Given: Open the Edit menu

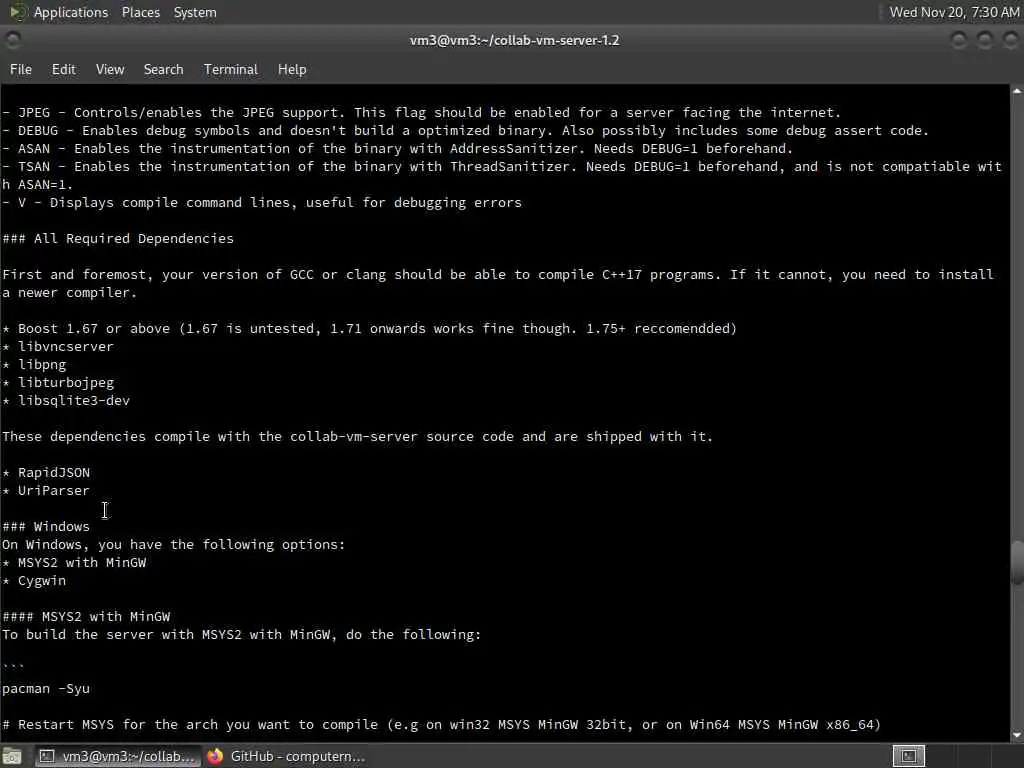Looking at the screenshot, I should click(63, 69).
